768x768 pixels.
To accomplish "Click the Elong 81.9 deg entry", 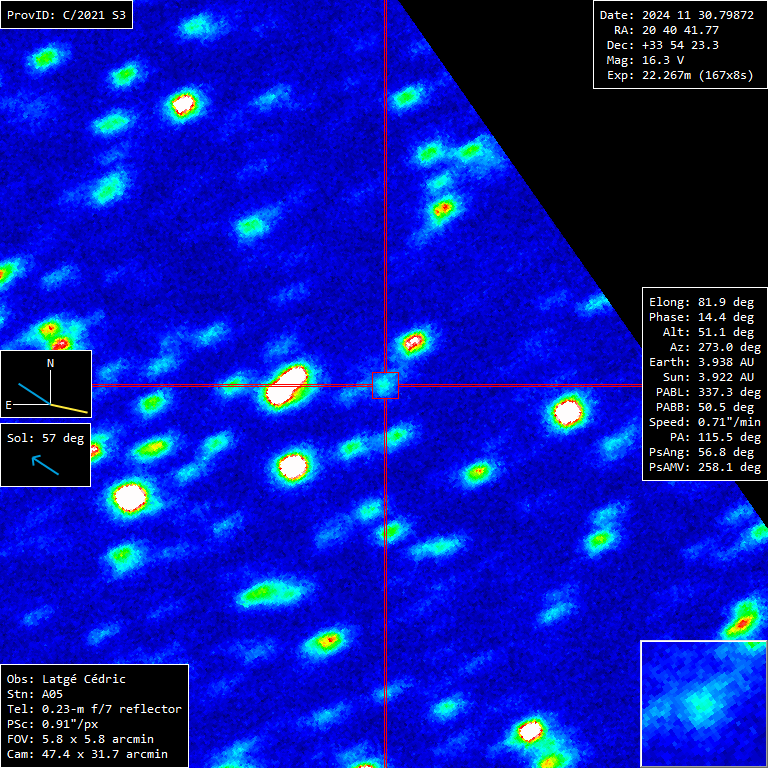I will click(701, 302).
